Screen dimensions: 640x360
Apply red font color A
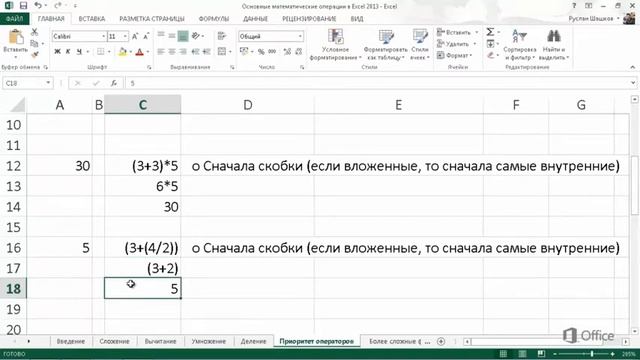point(140,51)
